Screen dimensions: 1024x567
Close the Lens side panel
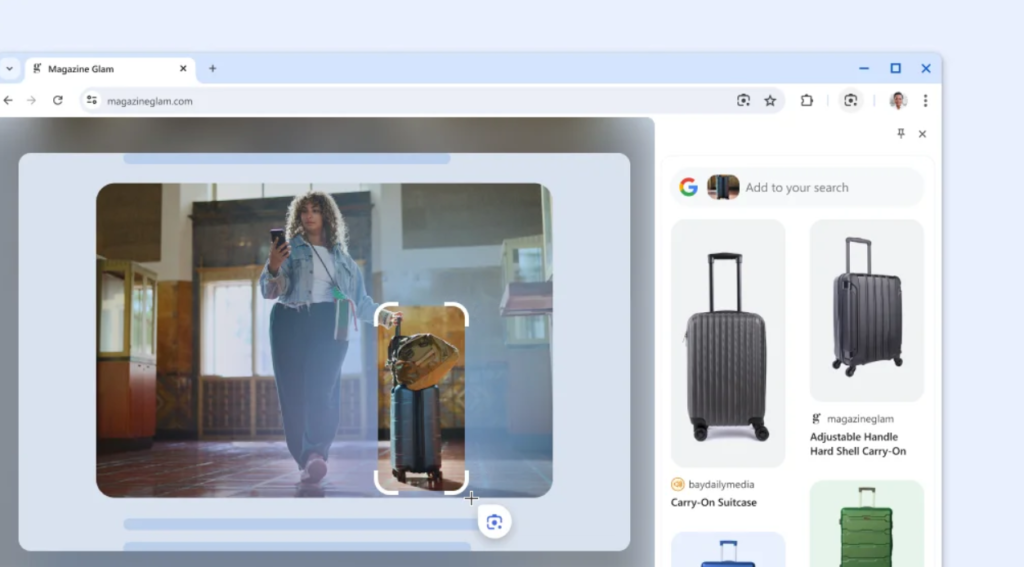point(922,134)
